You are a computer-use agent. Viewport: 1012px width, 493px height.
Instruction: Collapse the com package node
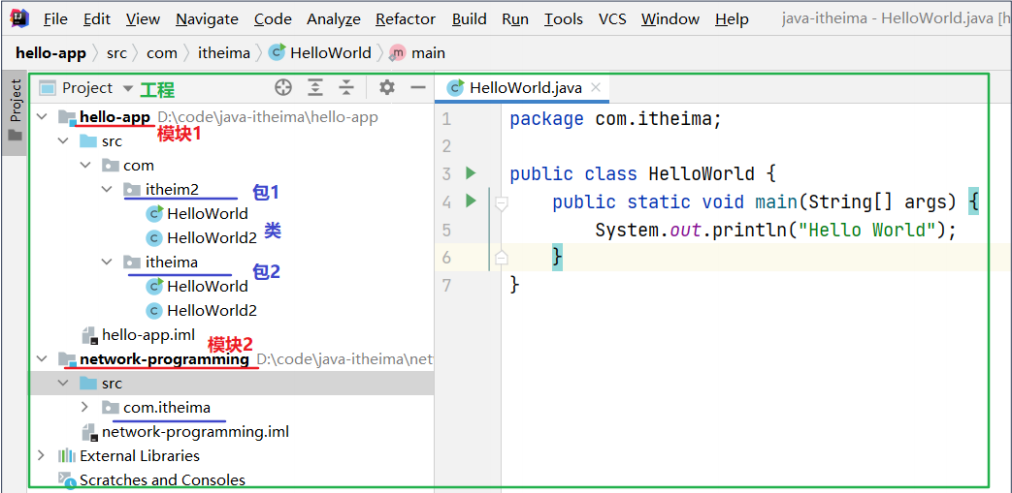click(x=85, y=166)
